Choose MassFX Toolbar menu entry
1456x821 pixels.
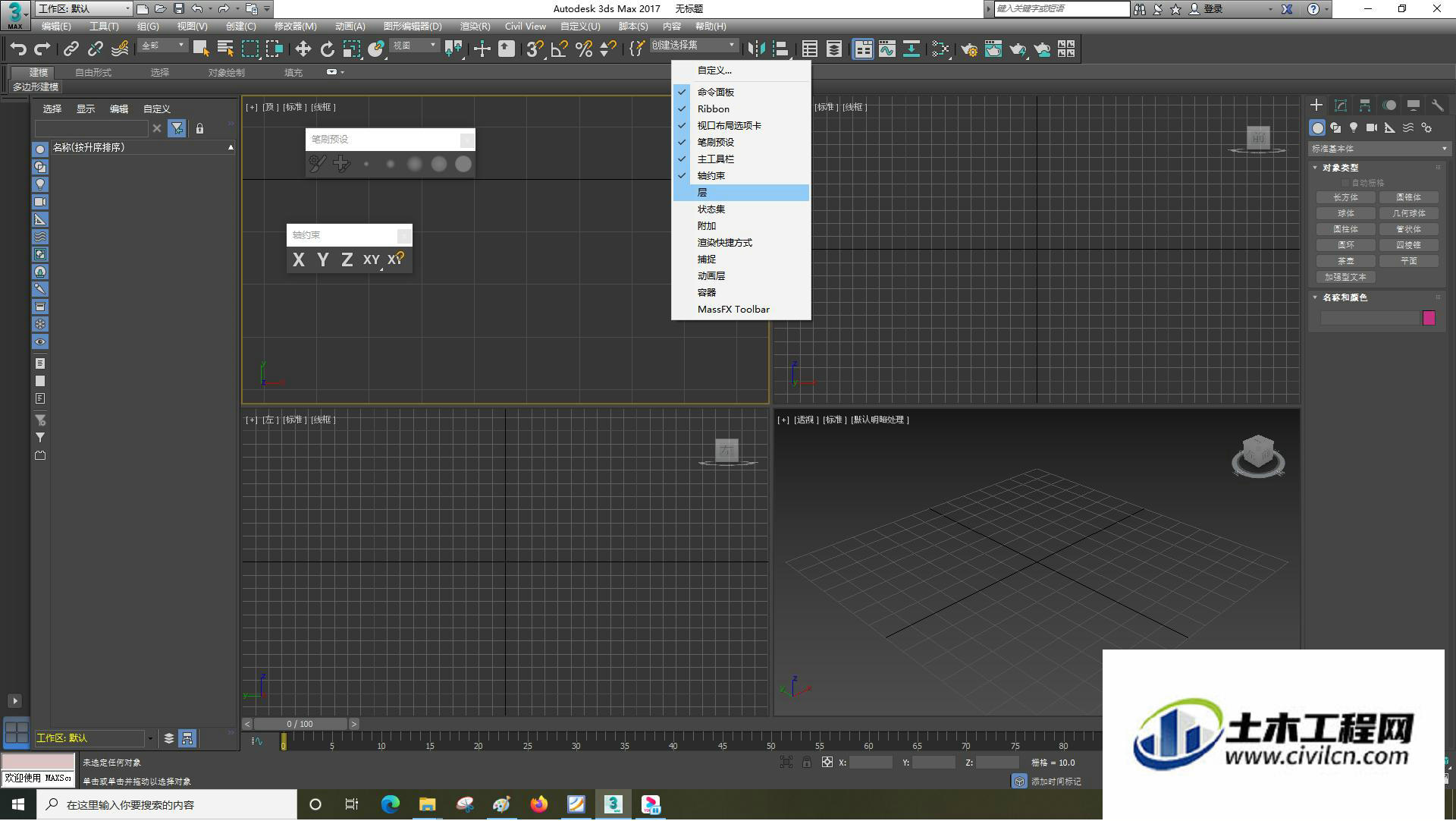[x=740, y=310]
